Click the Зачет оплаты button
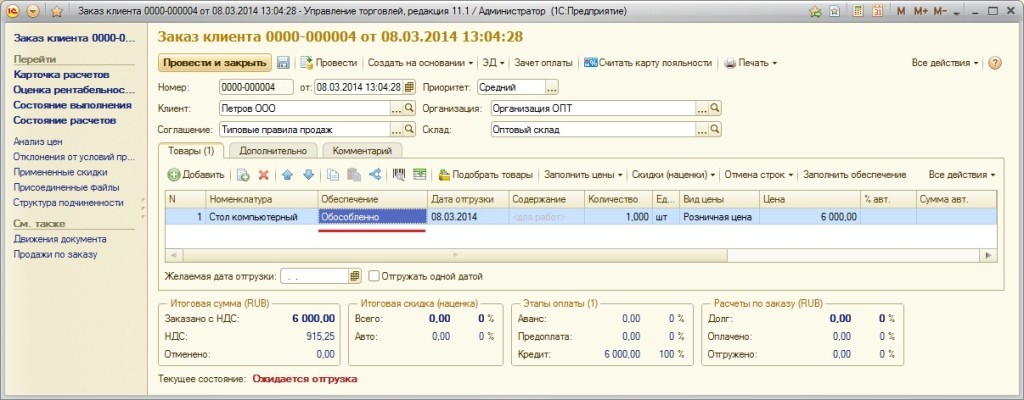This screenshot has width=1024, height=400. [x=543, y=63]
